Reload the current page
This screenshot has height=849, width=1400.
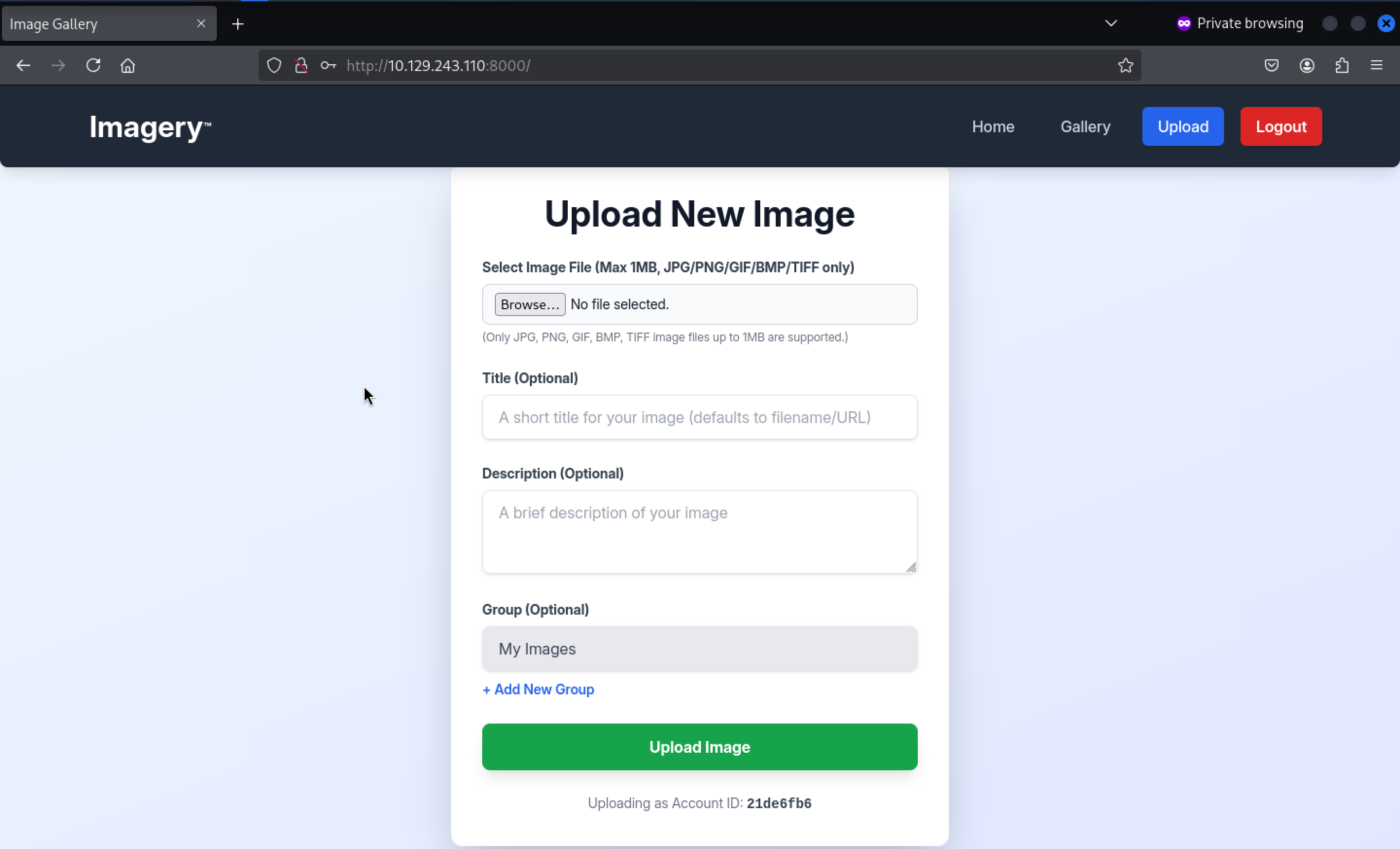click(x=93, y=65)
